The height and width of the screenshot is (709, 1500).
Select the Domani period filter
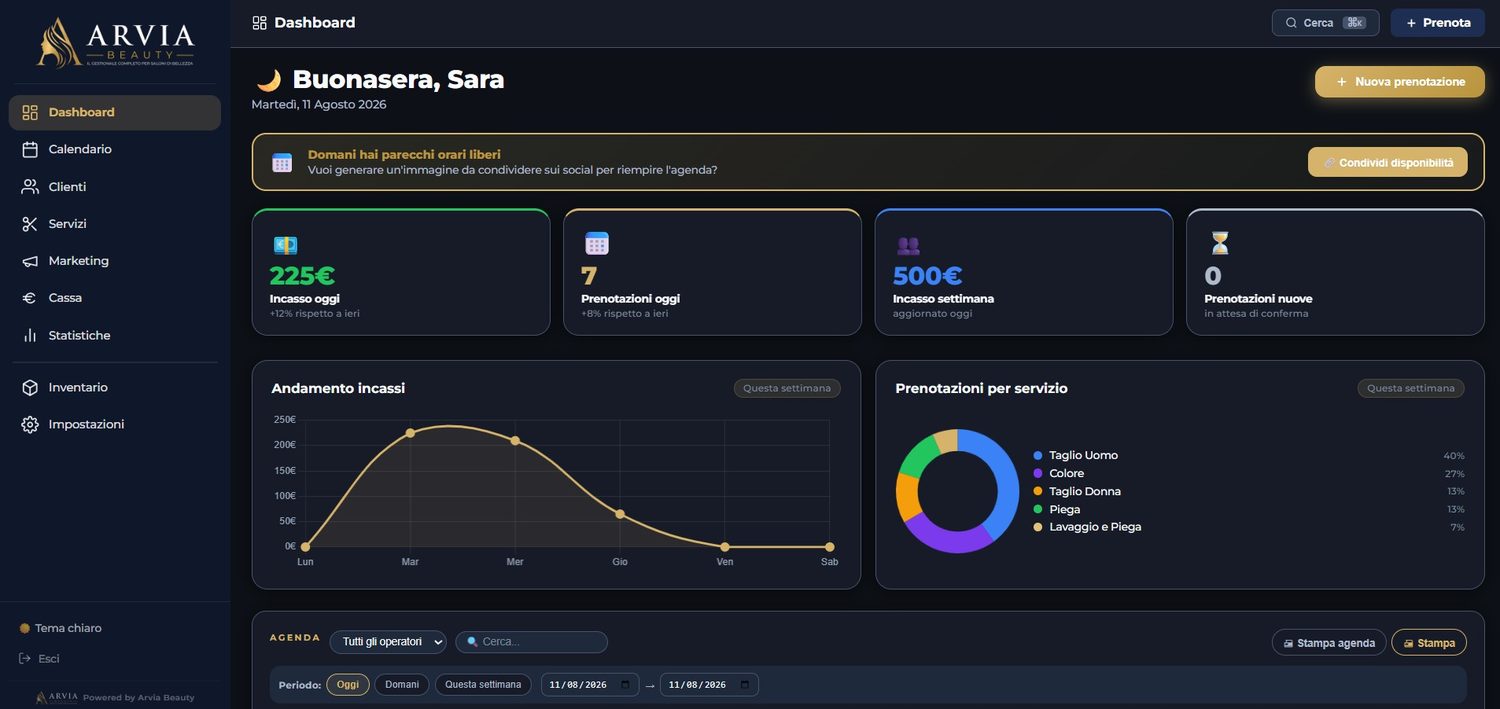pos(402,685)
